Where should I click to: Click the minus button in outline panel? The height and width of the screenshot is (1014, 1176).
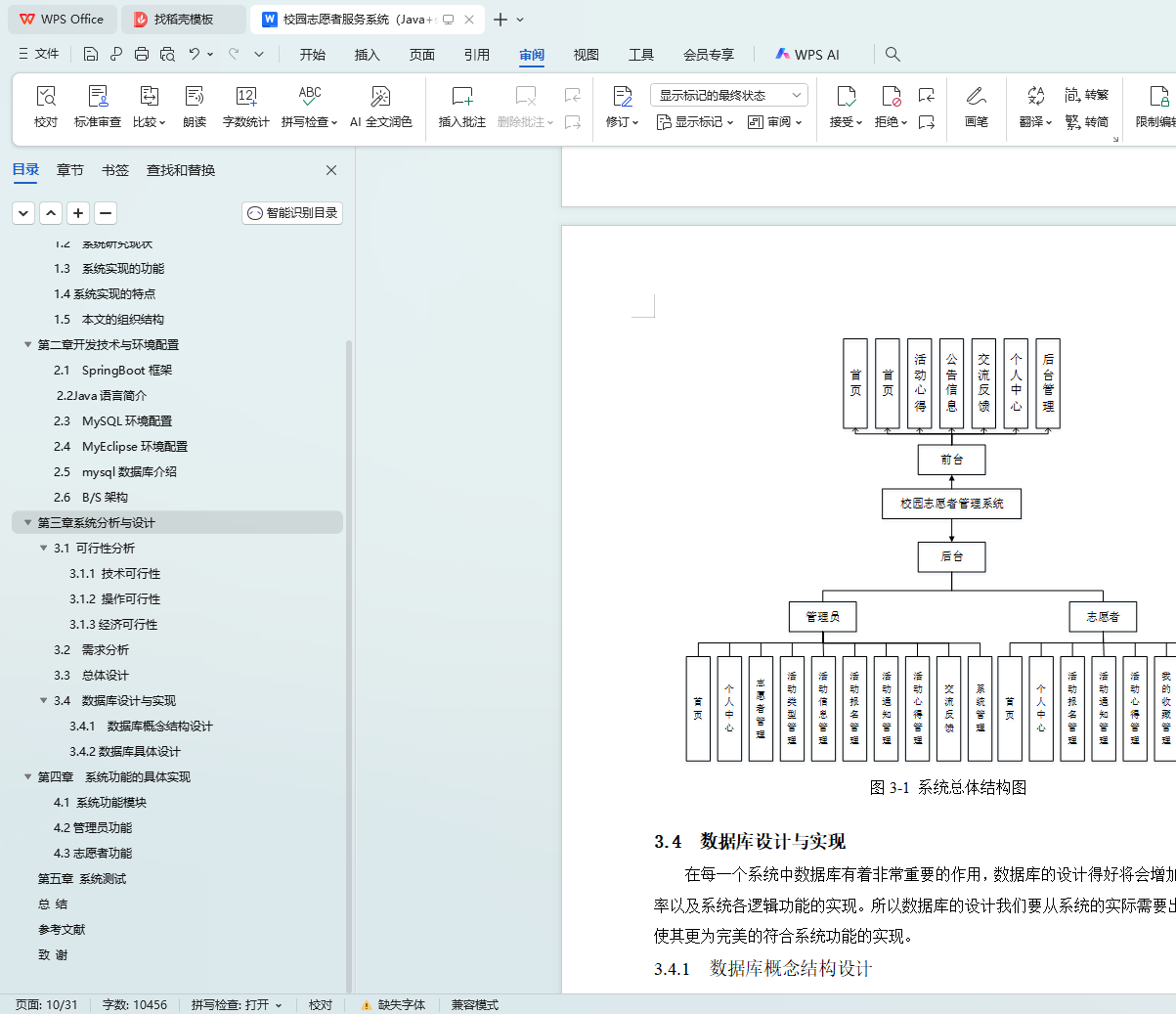tap(106, 212)
